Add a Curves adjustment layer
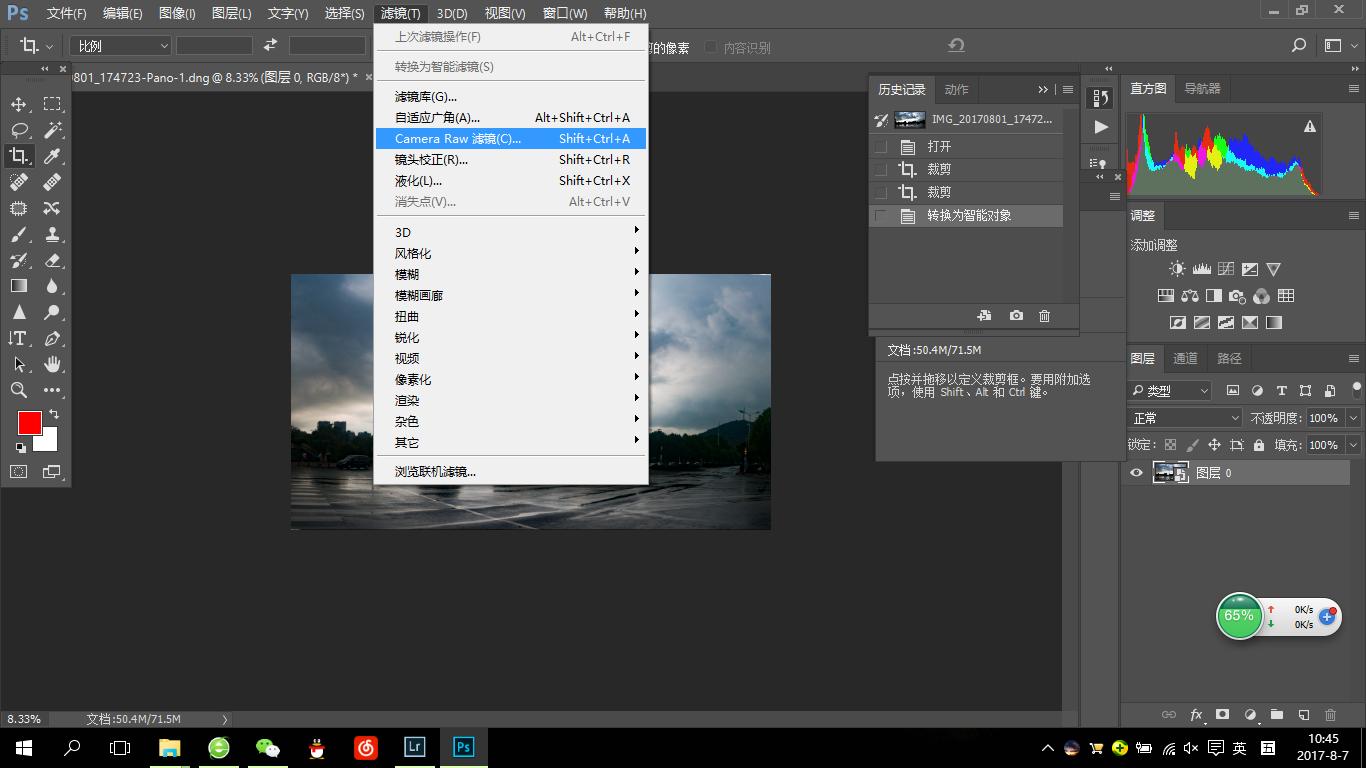Screen dimensions: 1366x768 coord(1226,268)
